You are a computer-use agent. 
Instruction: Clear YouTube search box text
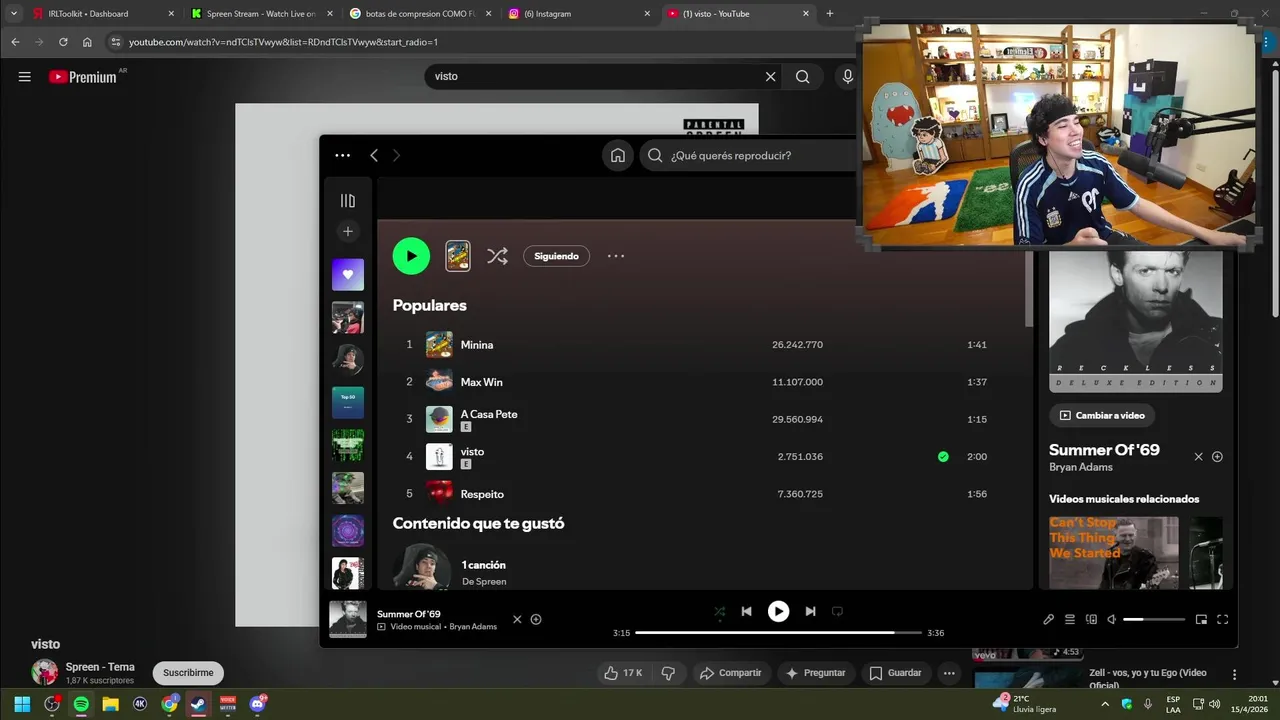pyautogui.click(x=770, y=76)
